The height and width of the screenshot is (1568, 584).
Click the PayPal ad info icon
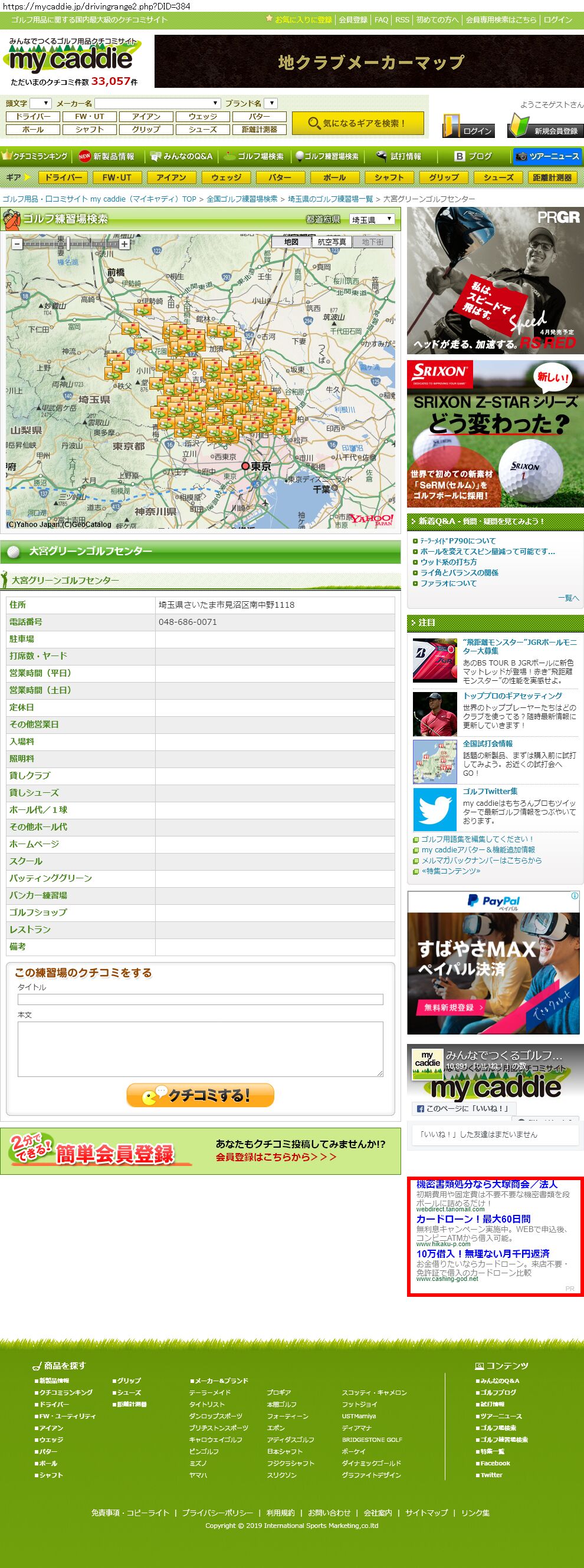pyautogui.click(x=574, y=896)
